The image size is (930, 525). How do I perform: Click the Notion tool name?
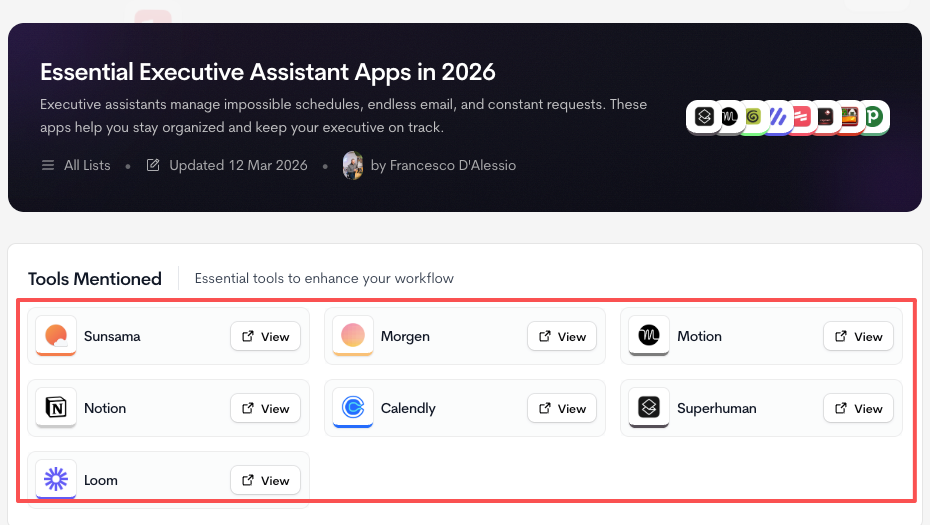tap(105, 408)
